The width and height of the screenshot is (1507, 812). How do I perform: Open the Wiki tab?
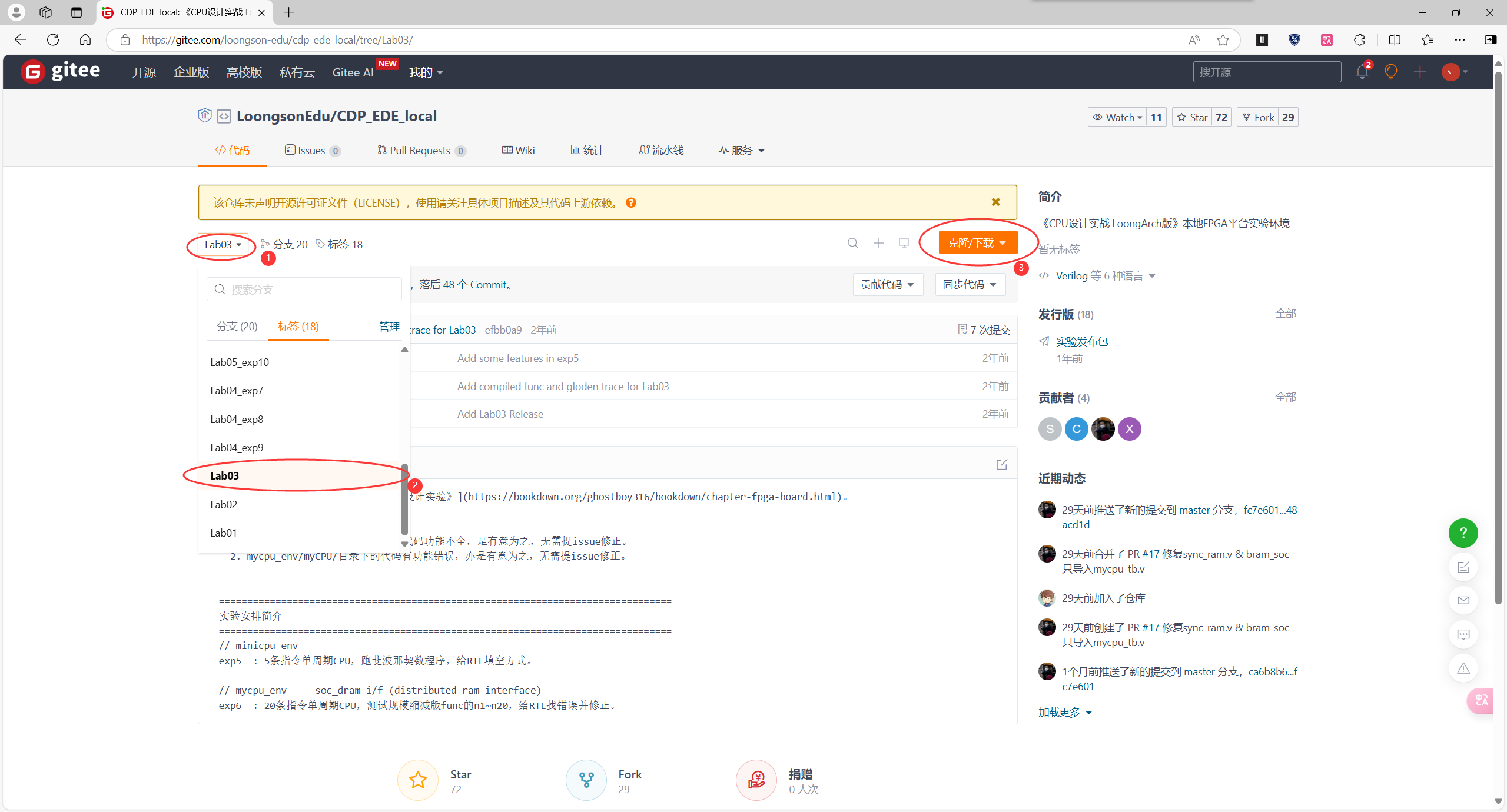tap(518, 151)
